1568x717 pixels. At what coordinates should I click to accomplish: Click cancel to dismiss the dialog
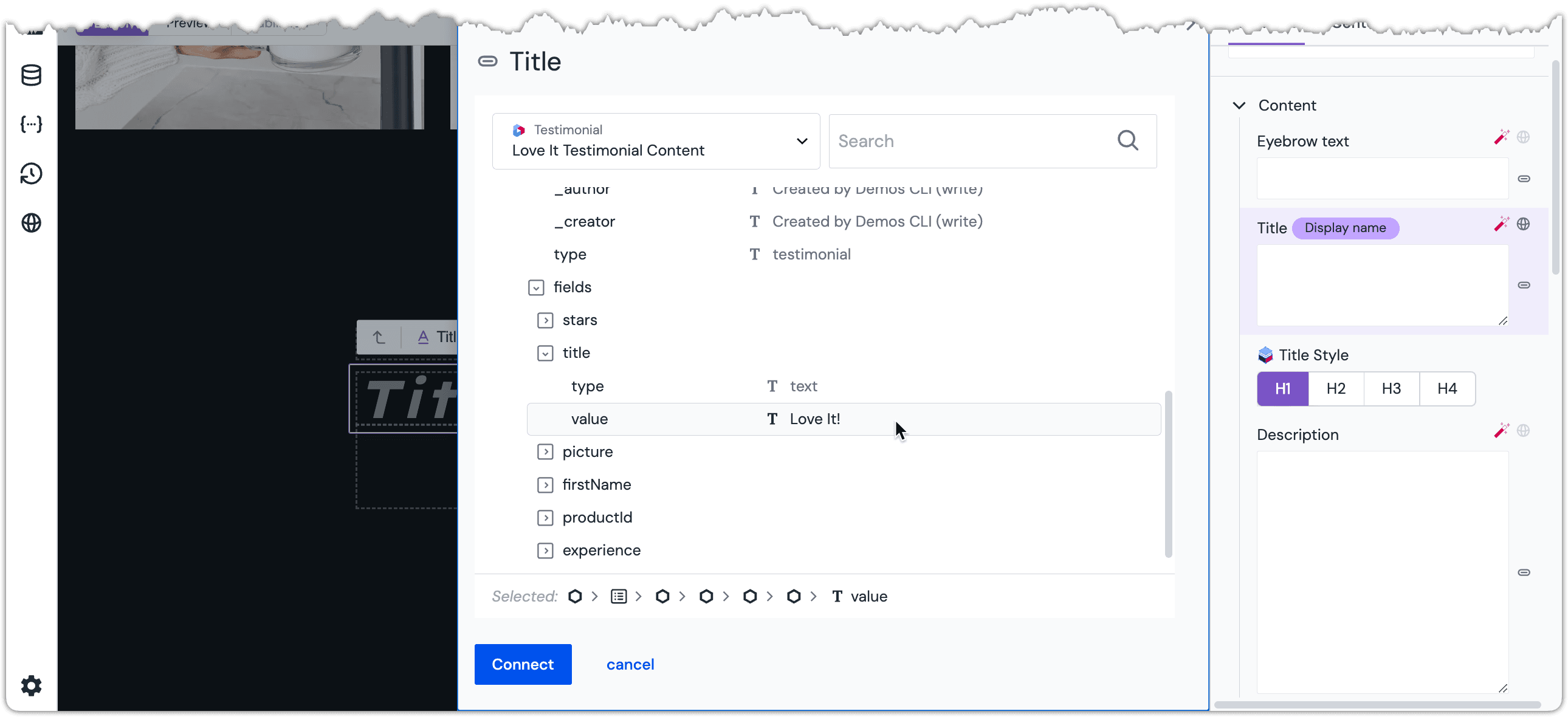(631, 665)
